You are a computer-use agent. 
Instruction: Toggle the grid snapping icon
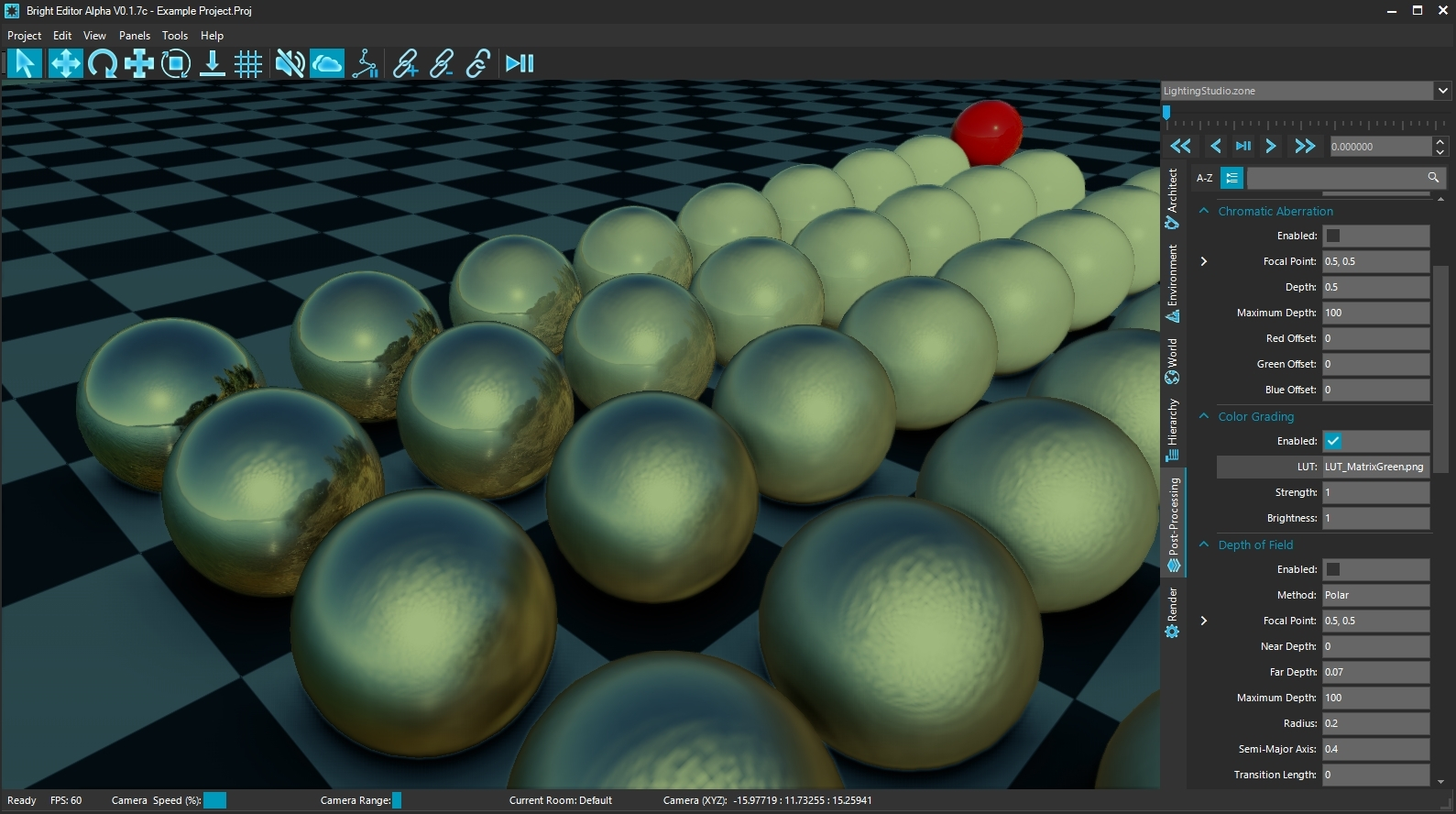(x=248, y=63)
